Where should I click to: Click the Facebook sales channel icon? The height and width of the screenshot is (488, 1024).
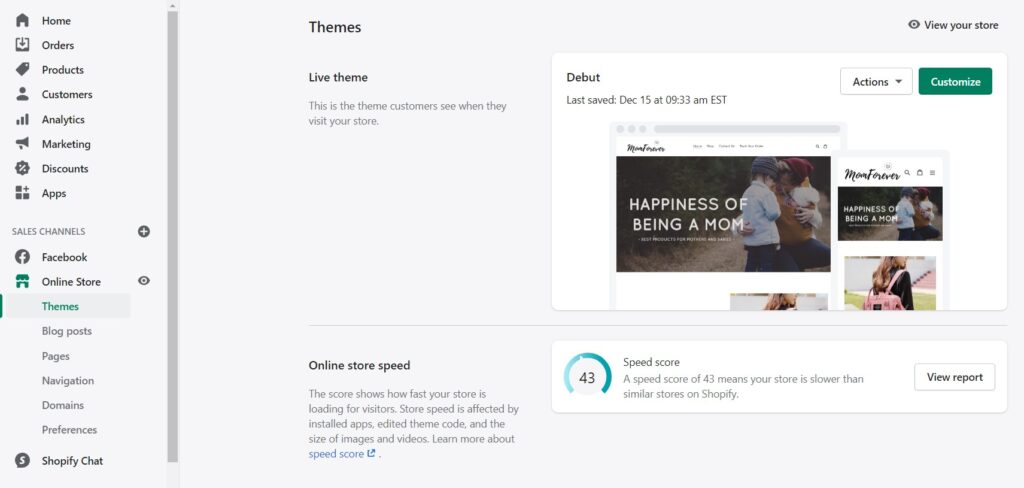(x=22, y=257)
